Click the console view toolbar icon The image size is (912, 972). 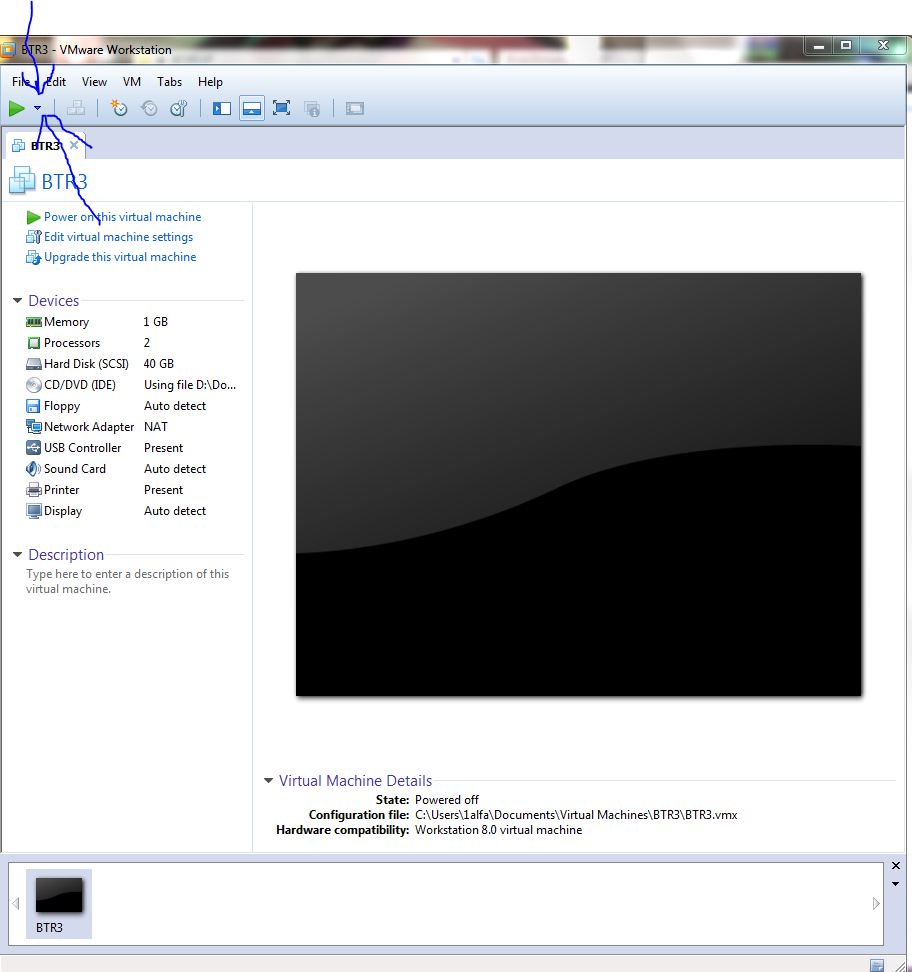[x=355, y=108]
